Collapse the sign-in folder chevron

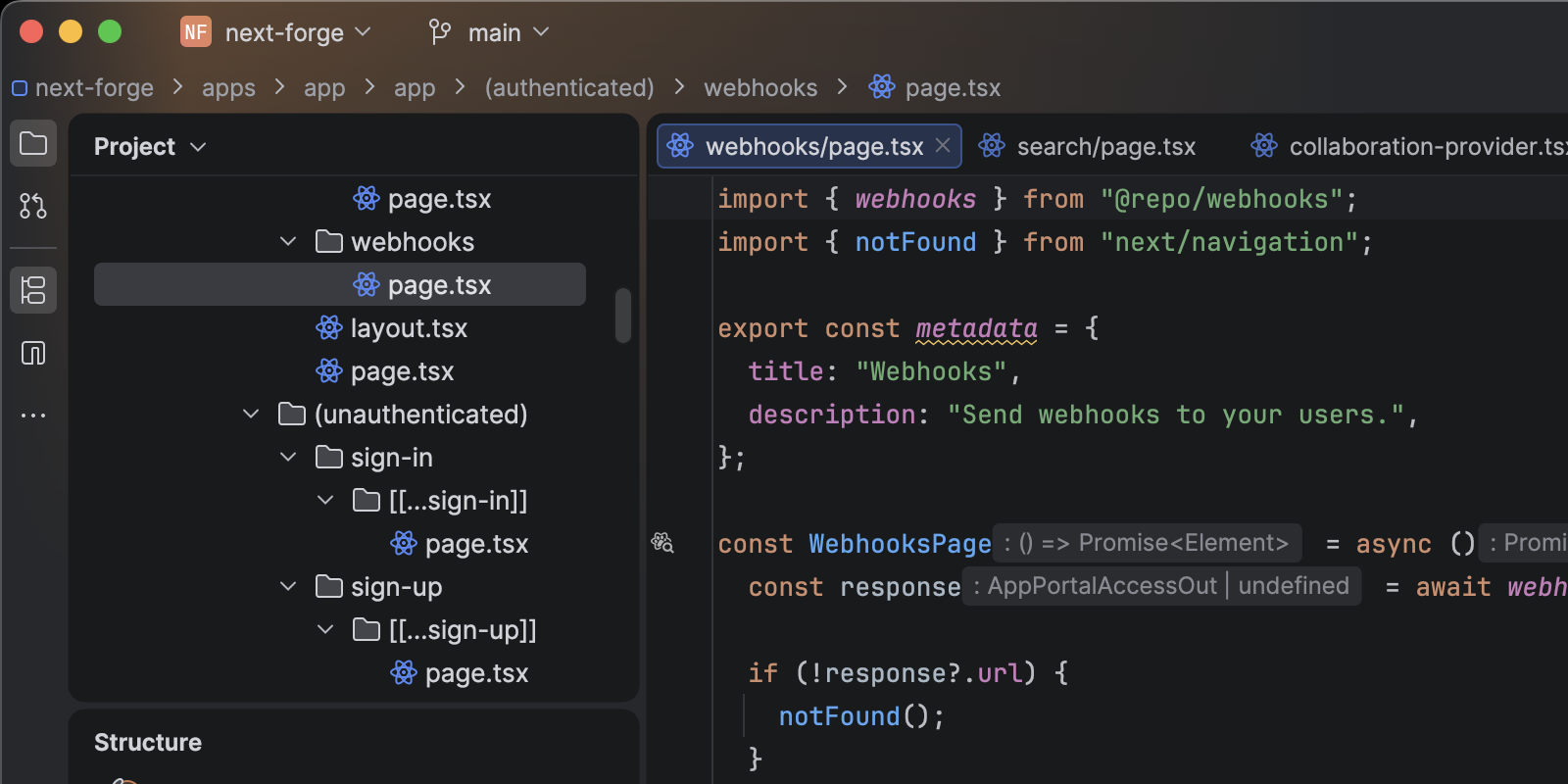288,458
